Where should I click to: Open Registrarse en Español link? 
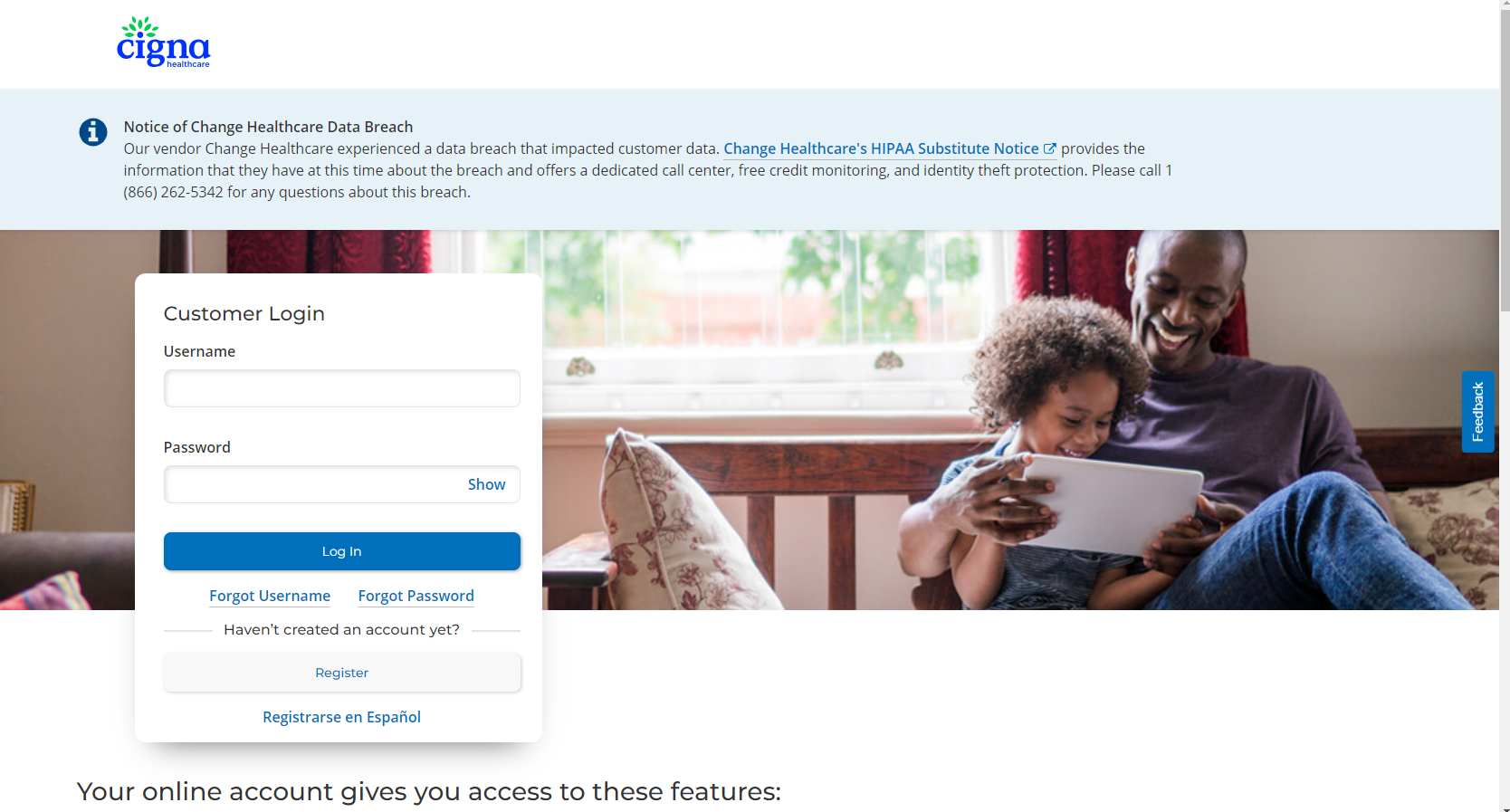[342, 717]
